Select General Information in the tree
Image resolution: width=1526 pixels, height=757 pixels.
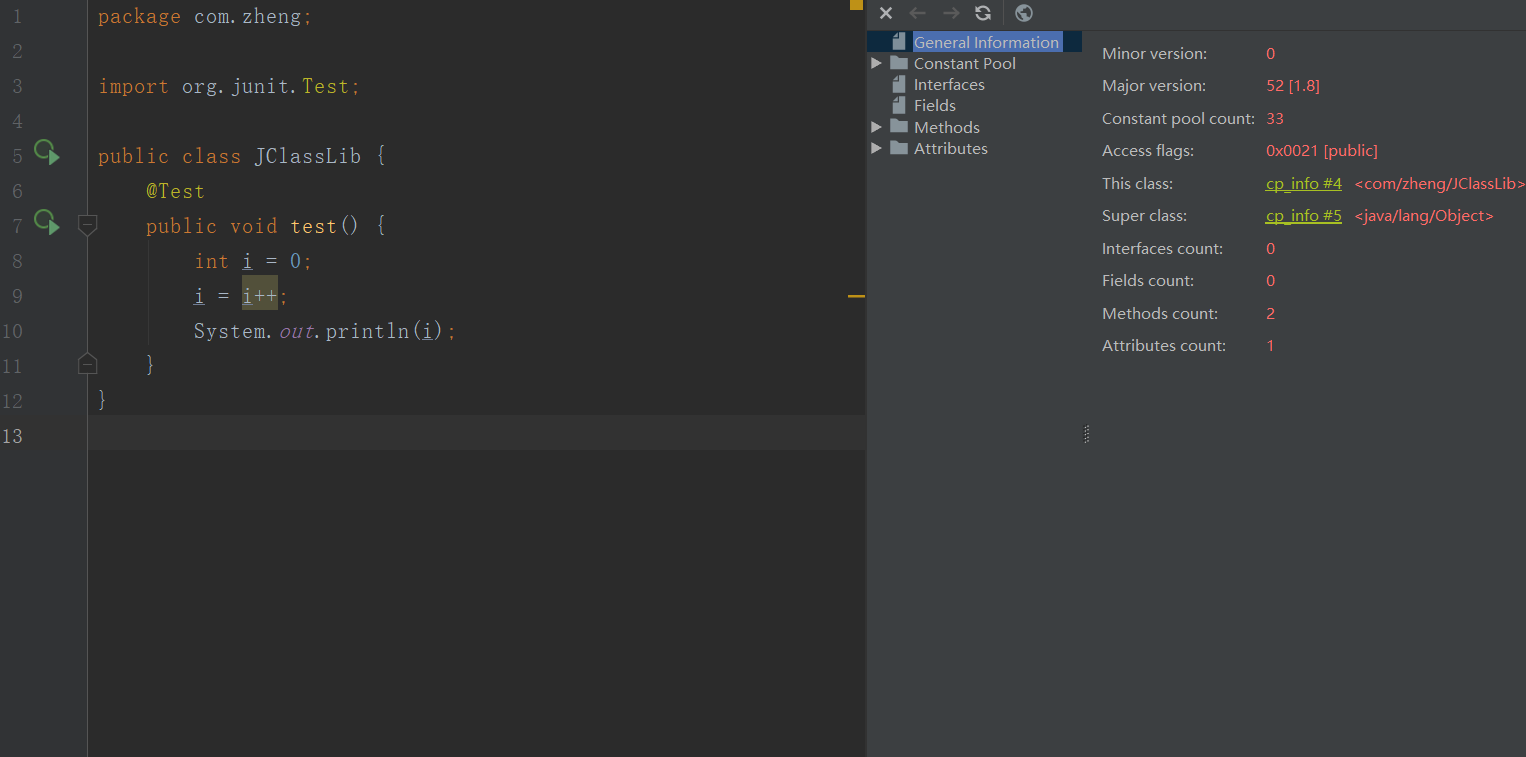click(x=985, y=42)
